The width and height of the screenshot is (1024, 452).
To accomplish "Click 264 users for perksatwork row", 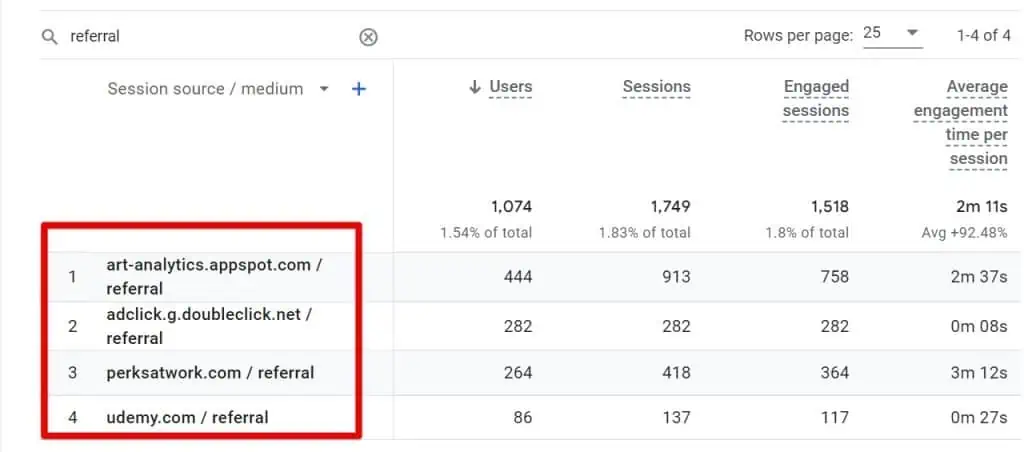I will 518,373.
